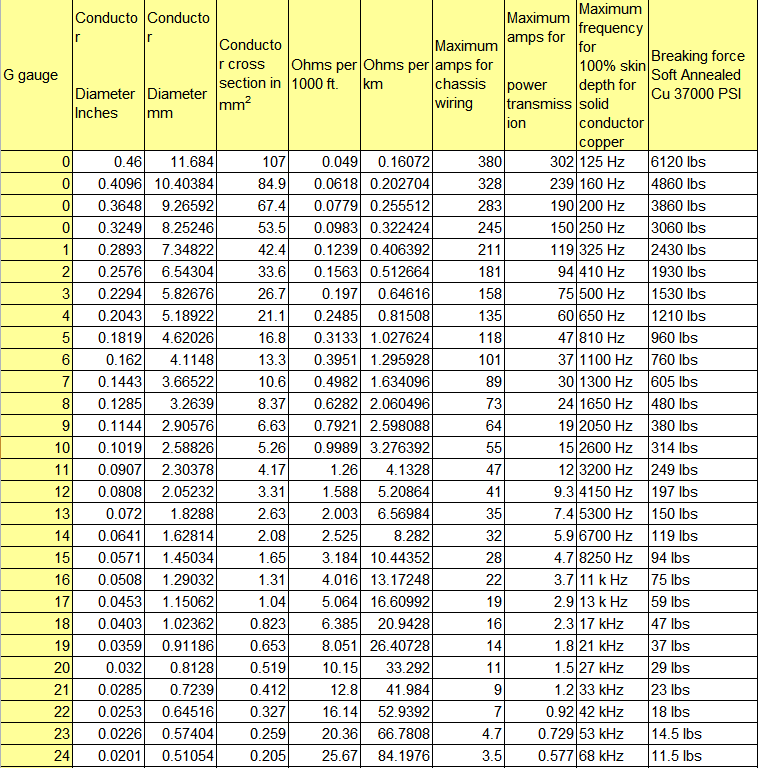Click the cell with 0.729 amps
Screen dimensions: 758x768
coord(540,734)
